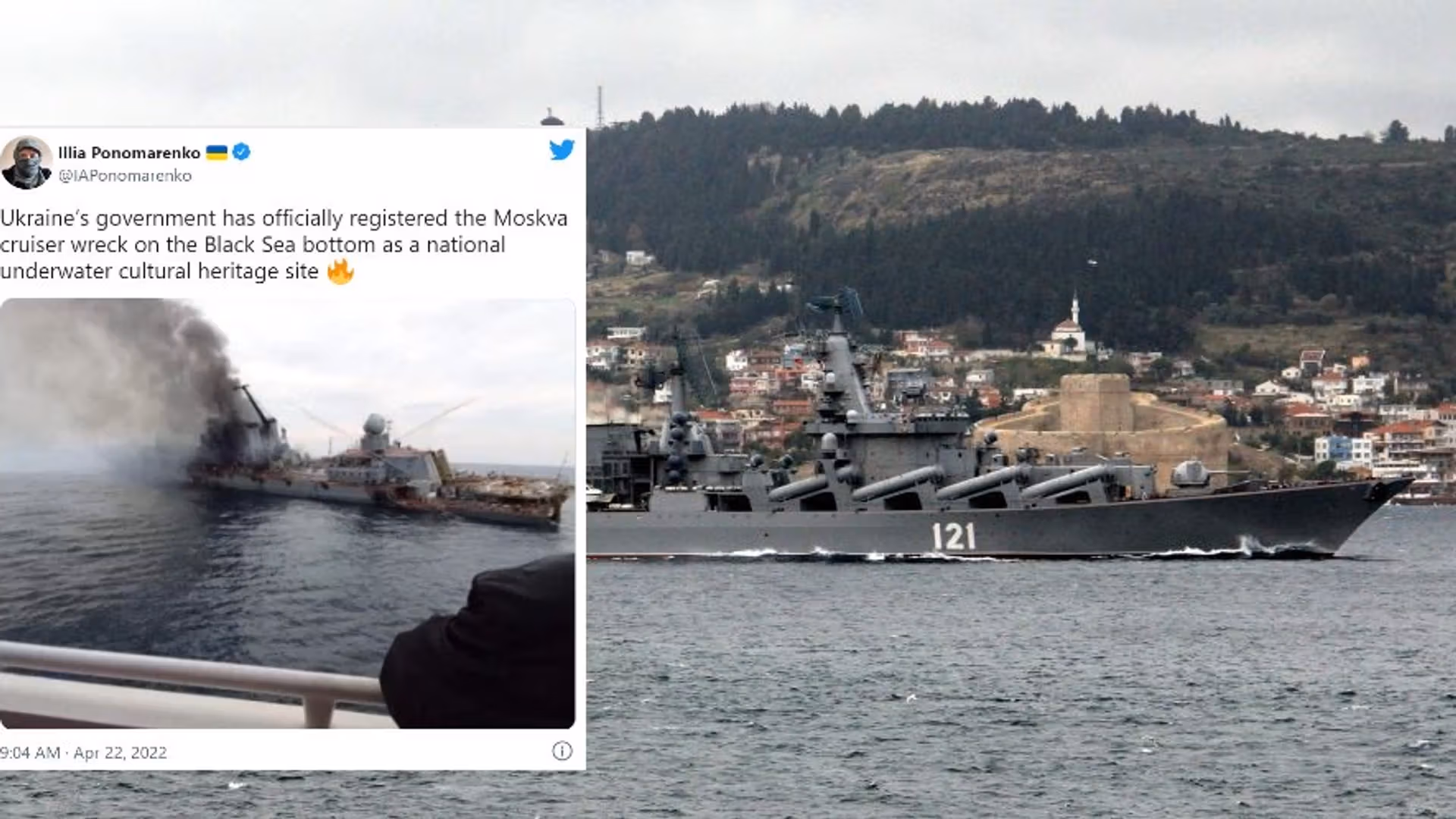This screenshot has width=1456, height=819.
Task: Click the stone fortress tower behind ship
Action: point(1096,404)
